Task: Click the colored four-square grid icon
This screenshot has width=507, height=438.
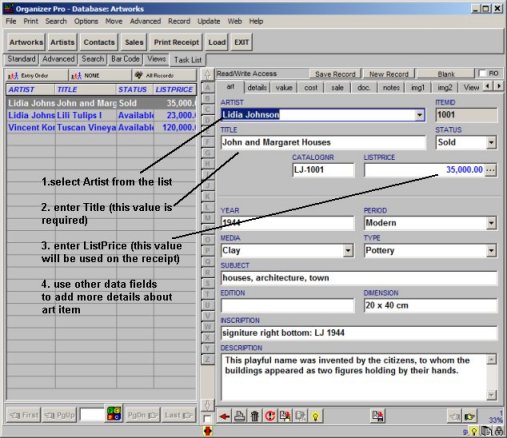Action: (114, 414)
